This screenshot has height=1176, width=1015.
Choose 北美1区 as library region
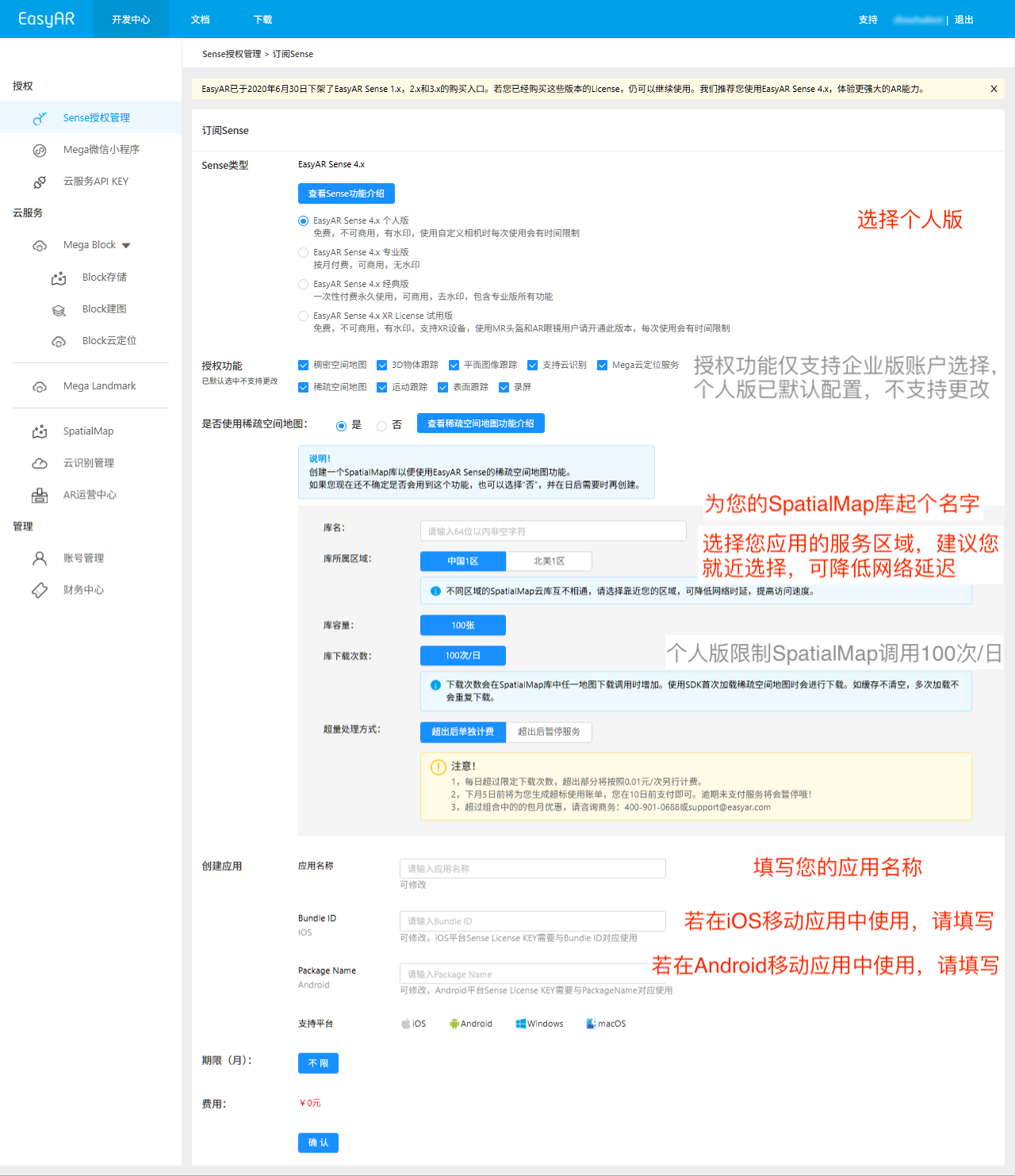[x=549, y=561]
